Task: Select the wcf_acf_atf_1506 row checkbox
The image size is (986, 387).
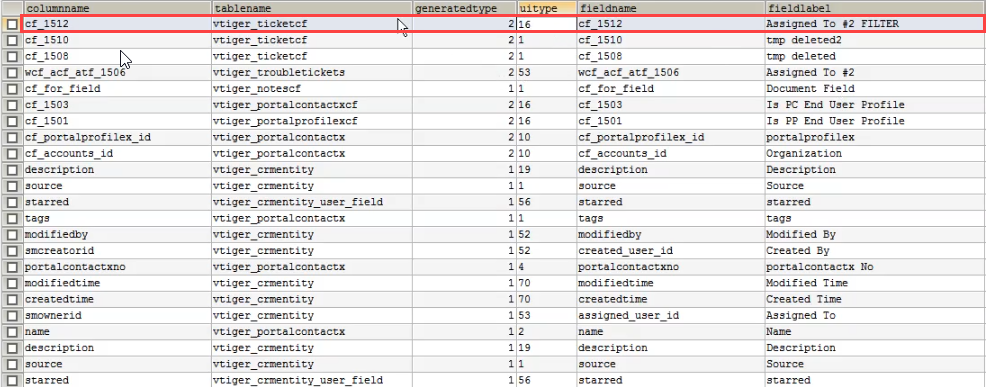Action: [x=13, y=73]
